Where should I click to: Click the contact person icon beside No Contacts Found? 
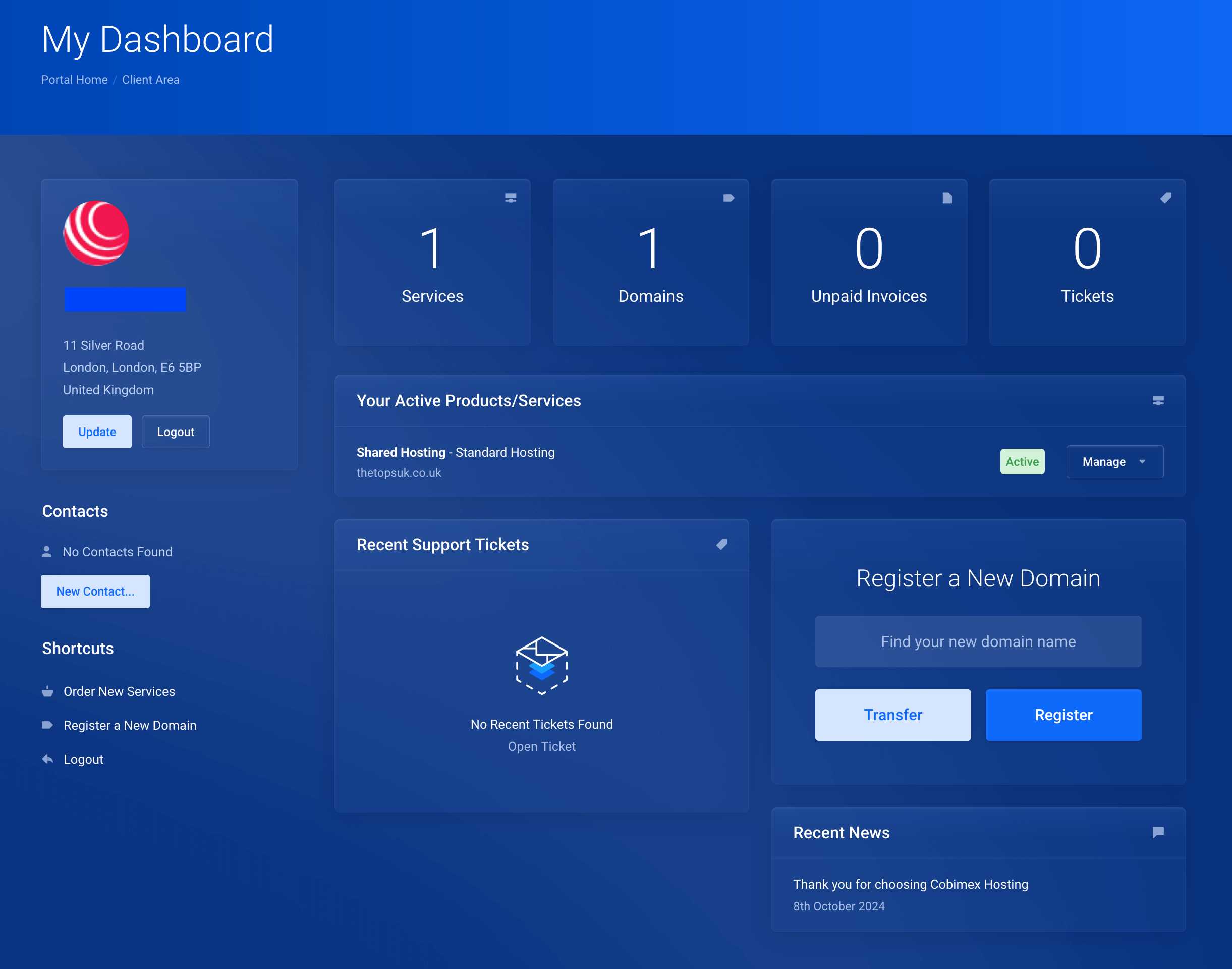pos(46,550)
